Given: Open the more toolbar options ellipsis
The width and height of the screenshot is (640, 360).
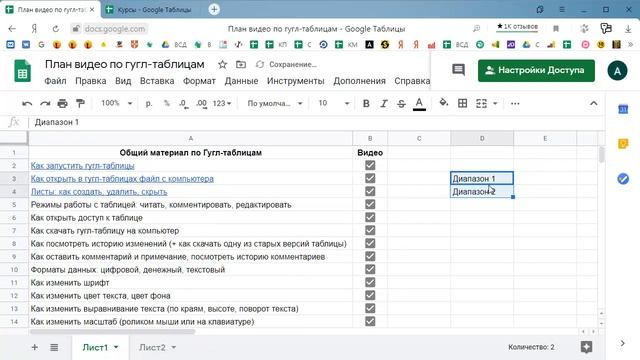Looking at the screenshot, I should point(515,104).
